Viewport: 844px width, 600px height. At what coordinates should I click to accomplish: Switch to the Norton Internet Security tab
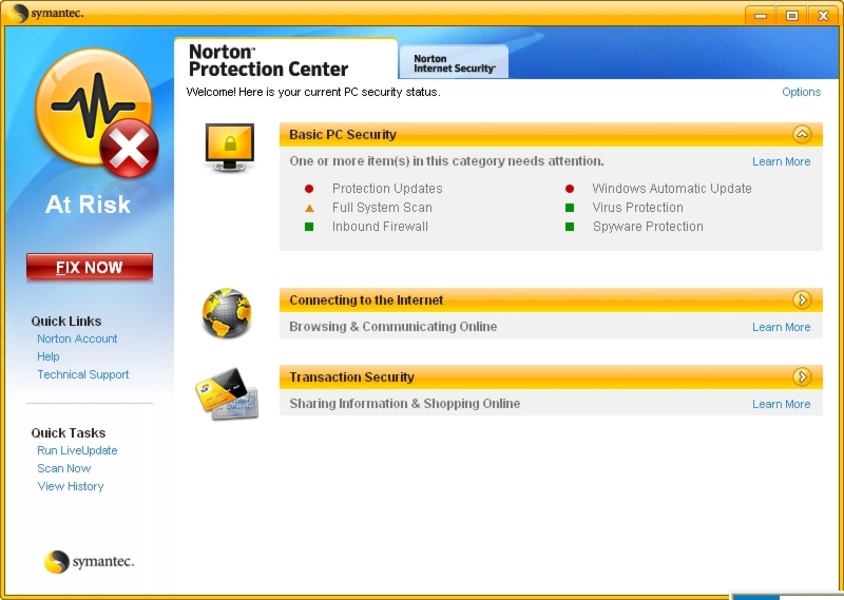click(454, 63)
